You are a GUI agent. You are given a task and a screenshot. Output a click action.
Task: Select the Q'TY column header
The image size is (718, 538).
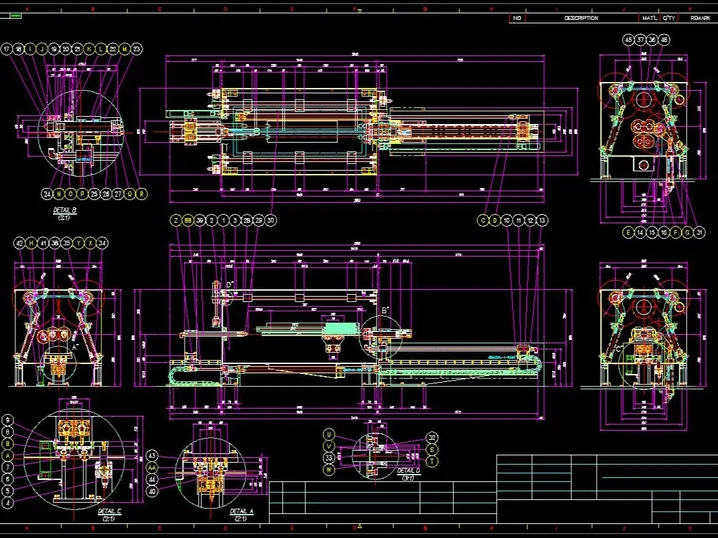click(x=669, y=18)
